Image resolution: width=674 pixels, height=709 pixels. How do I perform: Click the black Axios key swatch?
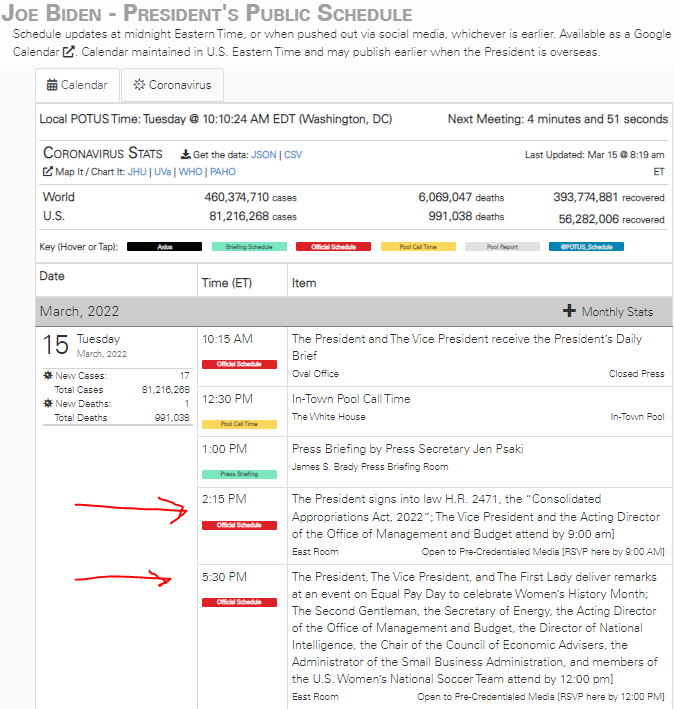click(x=165, y=246)
